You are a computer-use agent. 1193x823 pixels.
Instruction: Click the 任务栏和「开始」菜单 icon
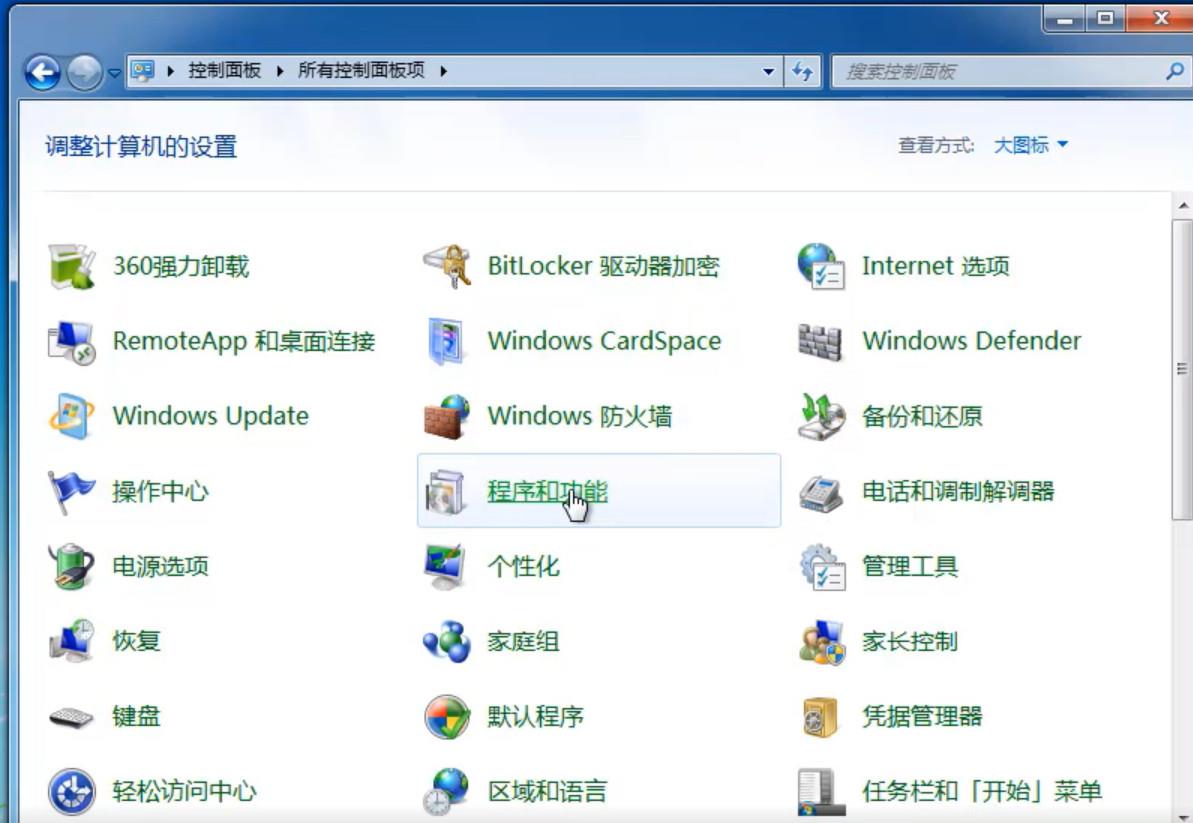[x=821, y=791]
